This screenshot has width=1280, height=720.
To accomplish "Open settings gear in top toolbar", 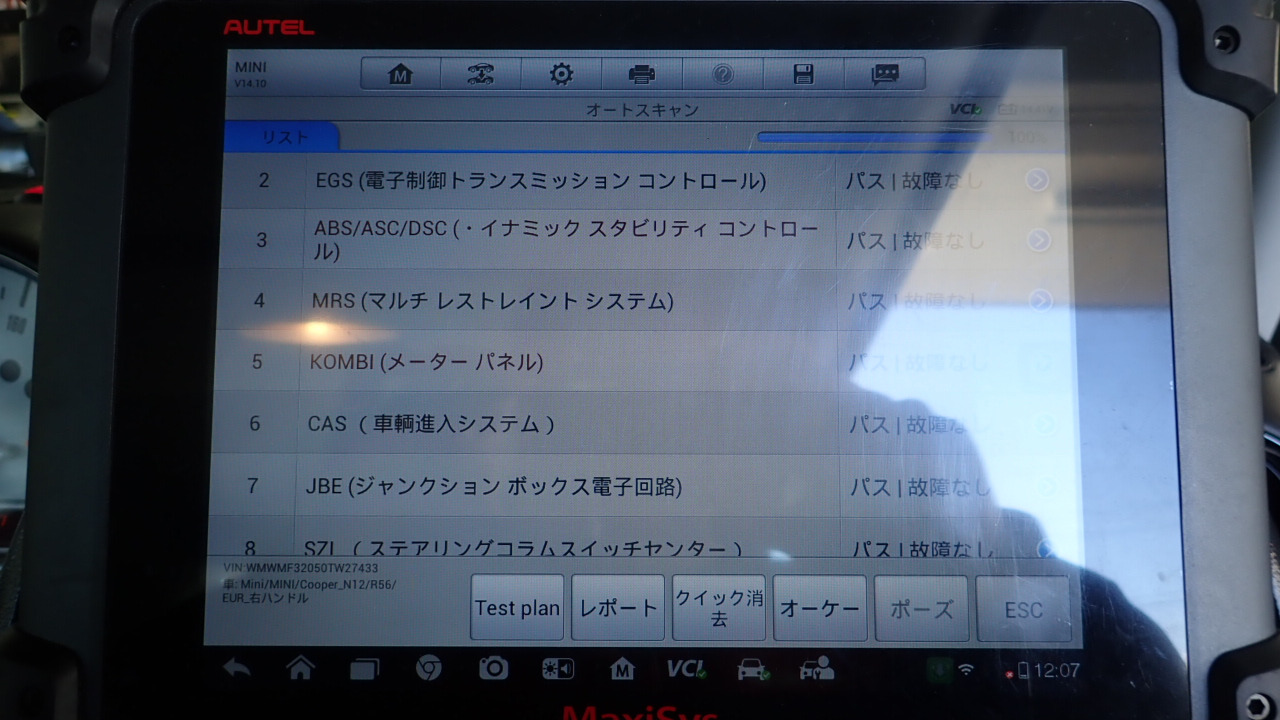I will click(561, 74).
